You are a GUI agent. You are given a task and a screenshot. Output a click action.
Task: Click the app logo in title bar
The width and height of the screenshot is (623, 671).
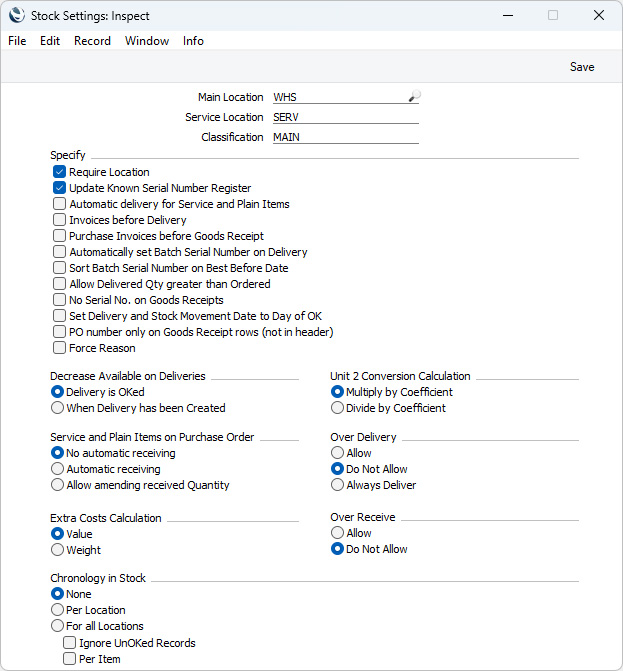click(x=16, y=15)
